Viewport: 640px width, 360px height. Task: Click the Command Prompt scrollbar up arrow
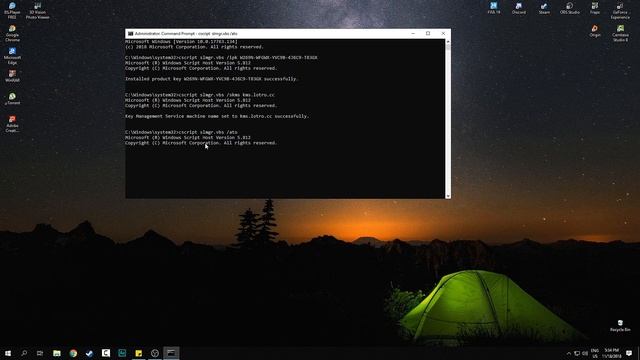coord(448,42)
